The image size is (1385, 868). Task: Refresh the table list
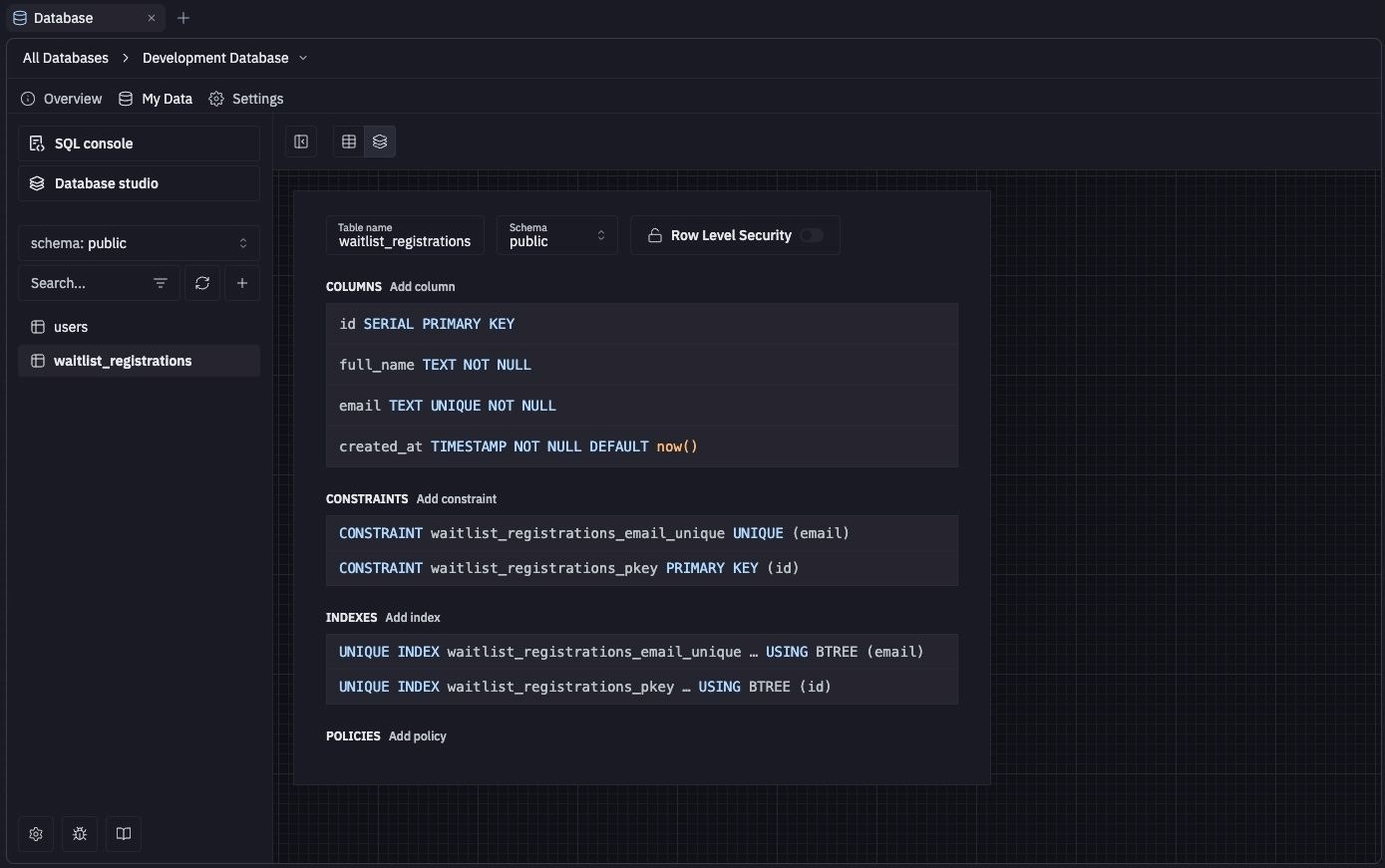201,283
